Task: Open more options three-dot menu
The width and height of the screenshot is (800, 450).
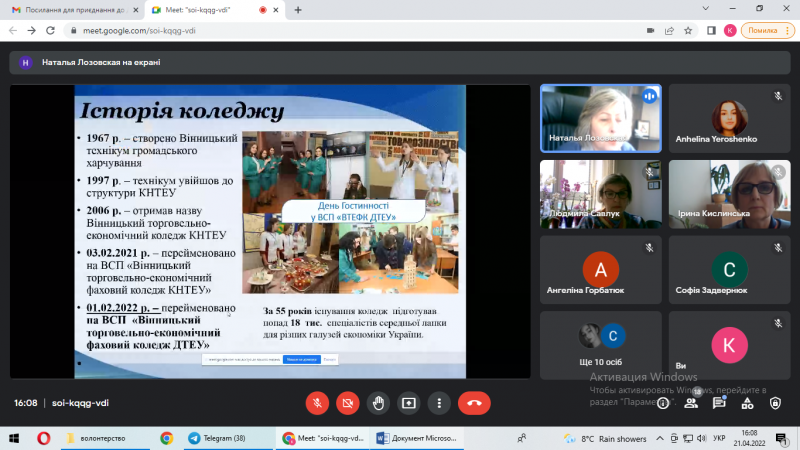Action: [439, 403]
